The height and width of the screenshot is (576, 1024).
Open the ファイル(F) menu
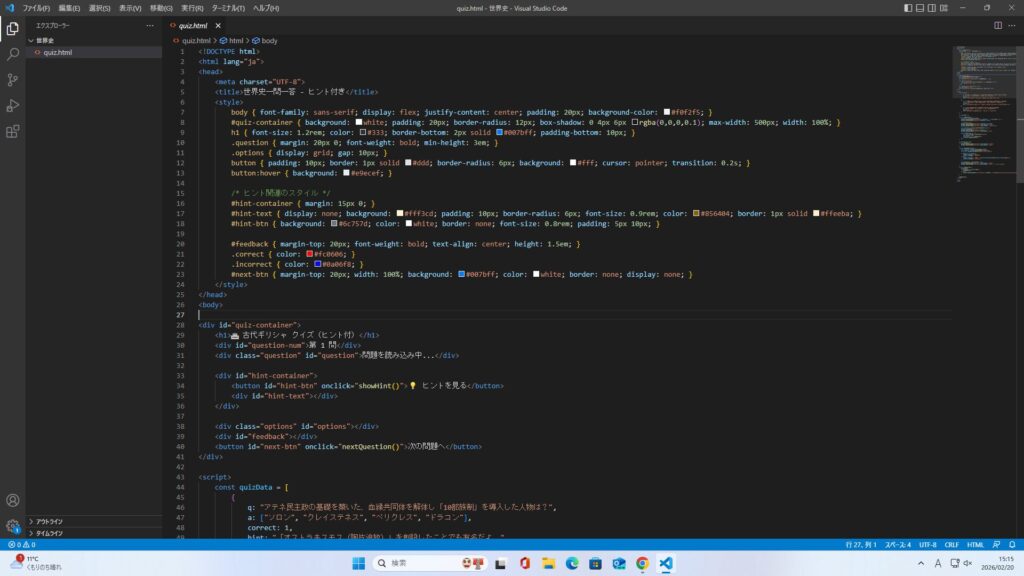36,8
